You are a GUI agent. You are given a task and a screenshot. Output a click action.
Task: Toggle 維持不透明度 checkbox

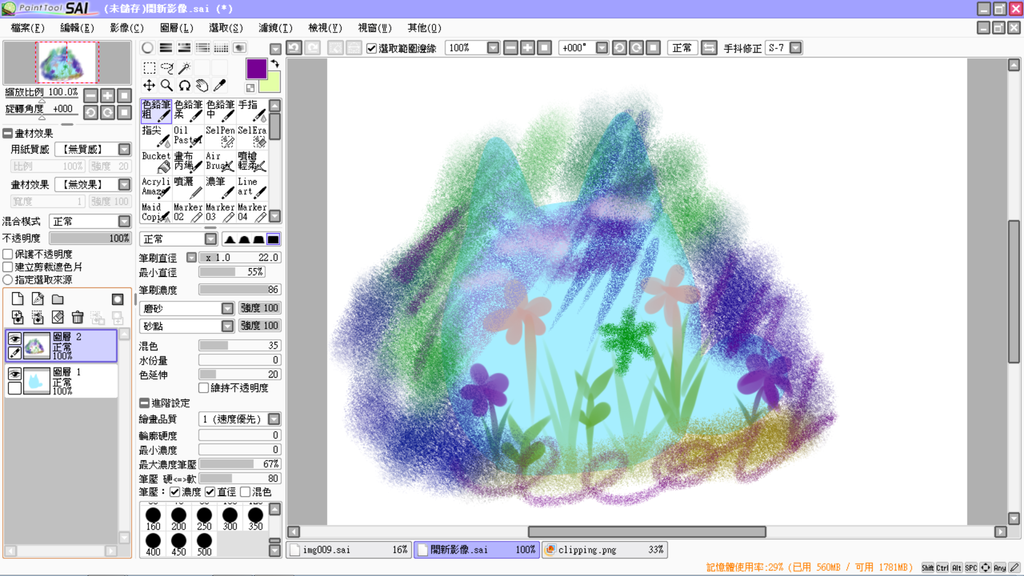[204, 388]
